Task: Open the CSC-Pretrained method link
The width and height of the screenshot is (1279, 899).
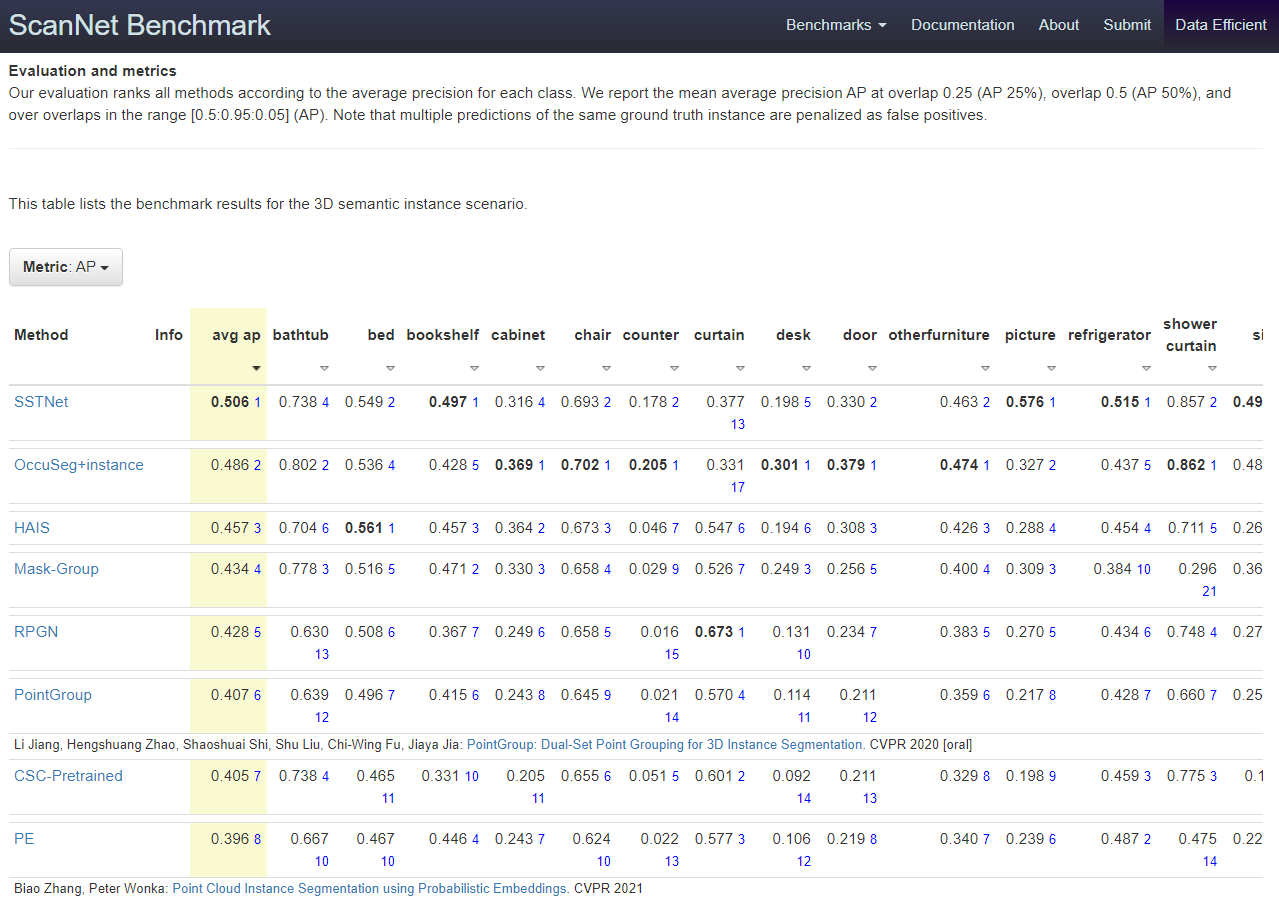Action: pyautogui.click(x=68, y=776)
